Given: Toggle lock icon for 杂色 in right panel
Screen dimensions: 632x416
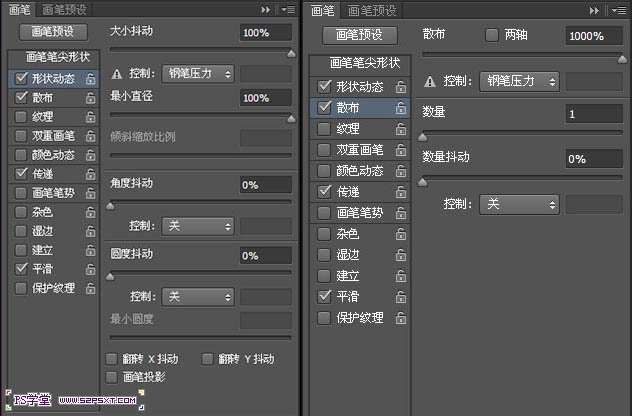Looking at the screenshot, I should pos(401,234).
